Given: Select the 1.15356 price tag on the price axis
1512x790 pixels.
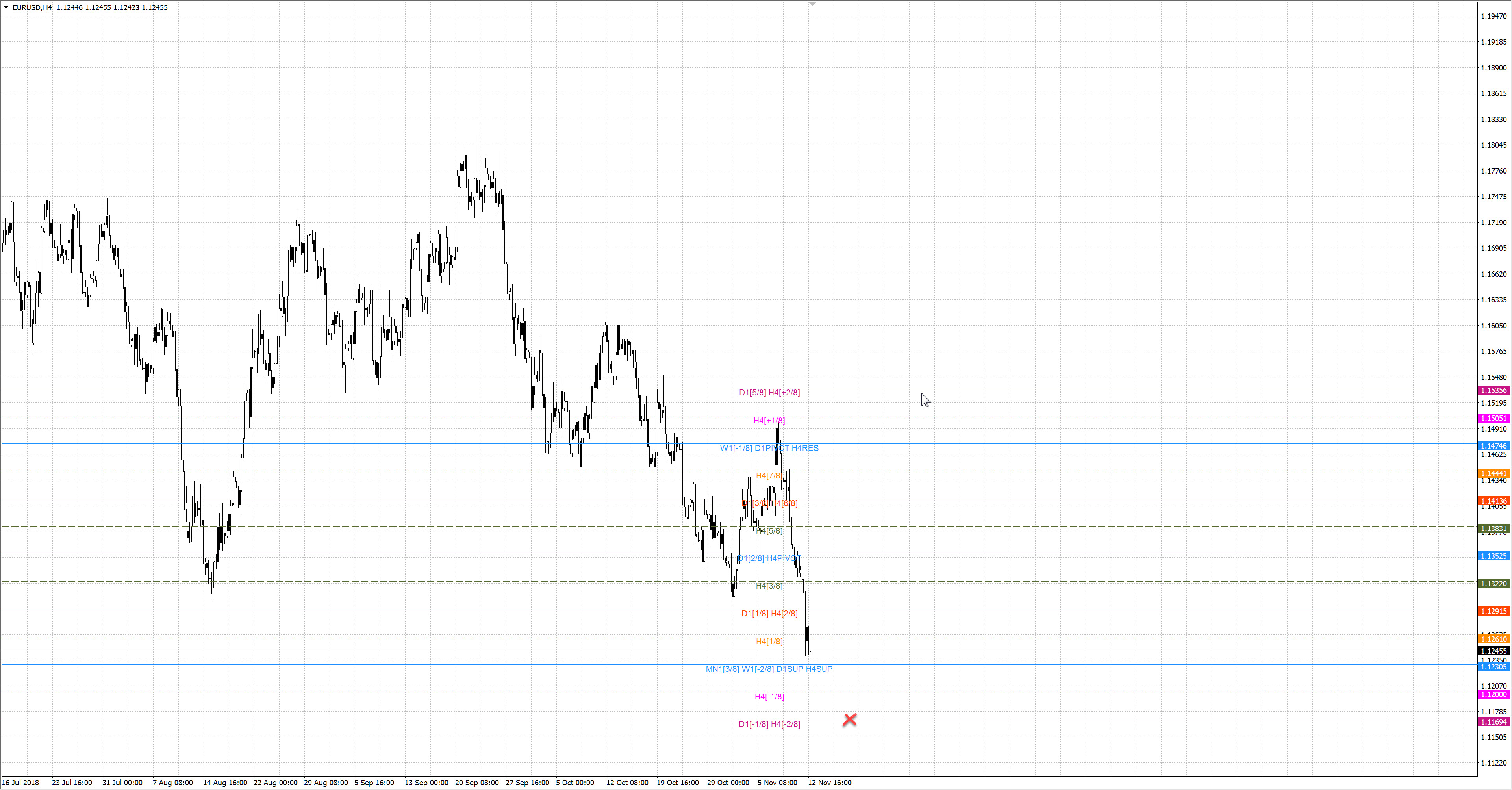Looking at the screenshot, I should point(1493,390).
